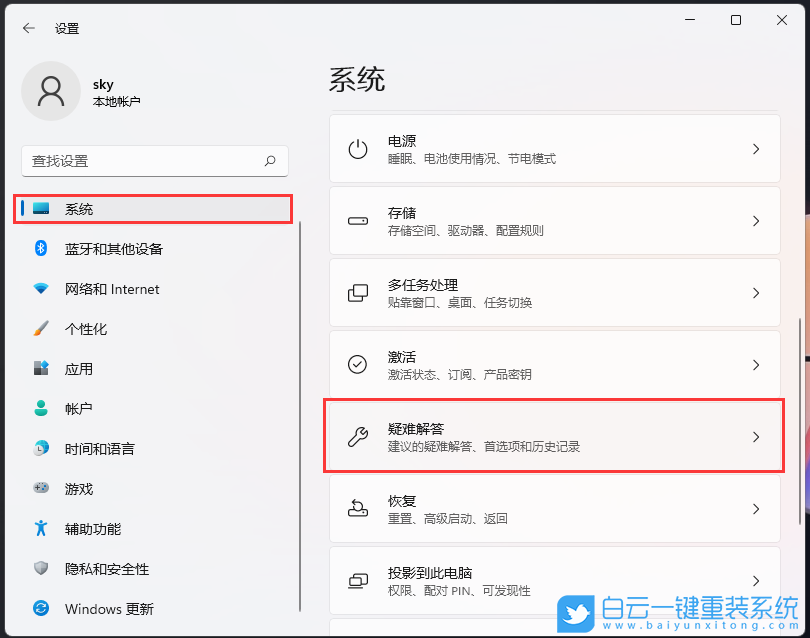
Task: Click the 存储 drive icon
Action: click(357, 220)
